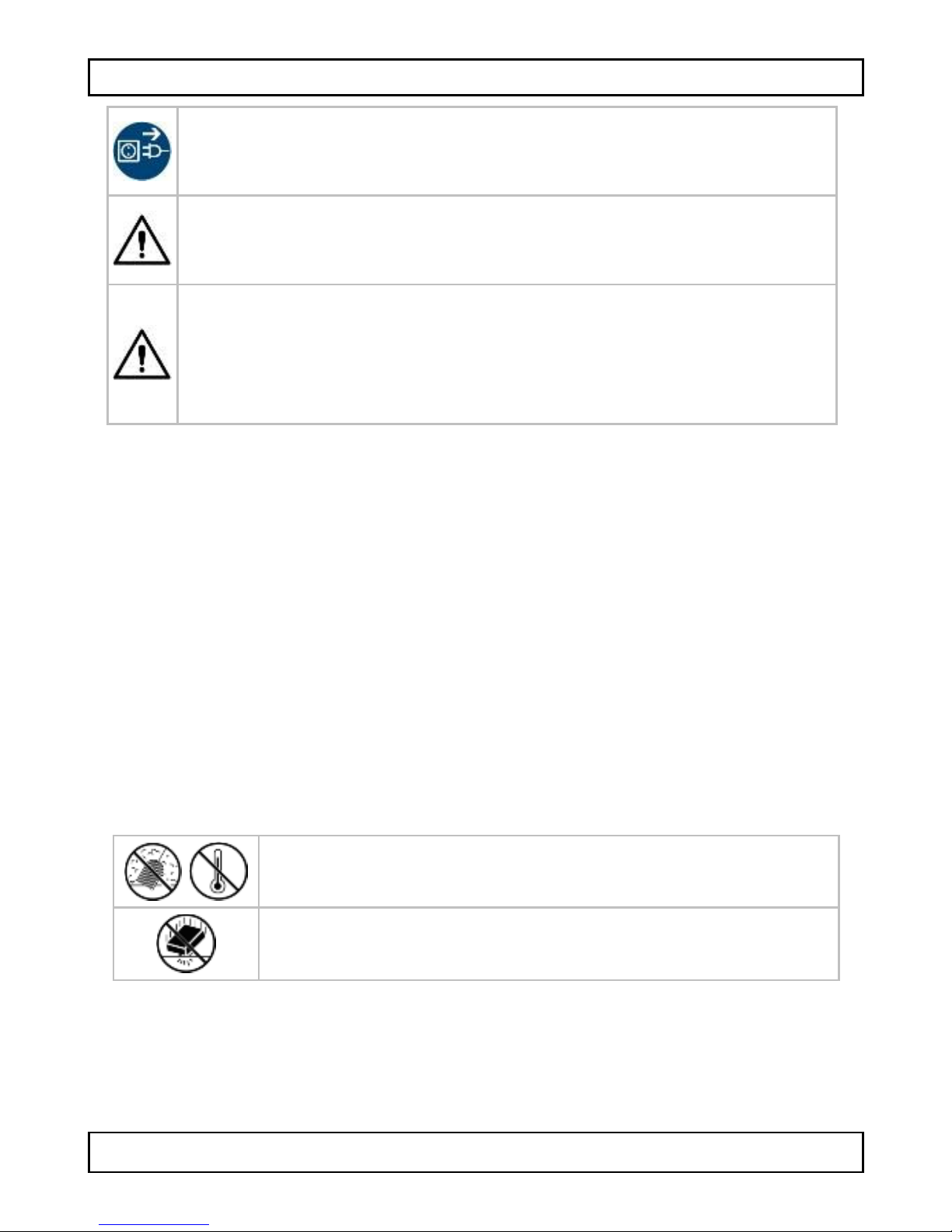Select the cell beside the no-shock icon
The image size is (952, 1232).
pyautogui.click(x=549, y=944)
